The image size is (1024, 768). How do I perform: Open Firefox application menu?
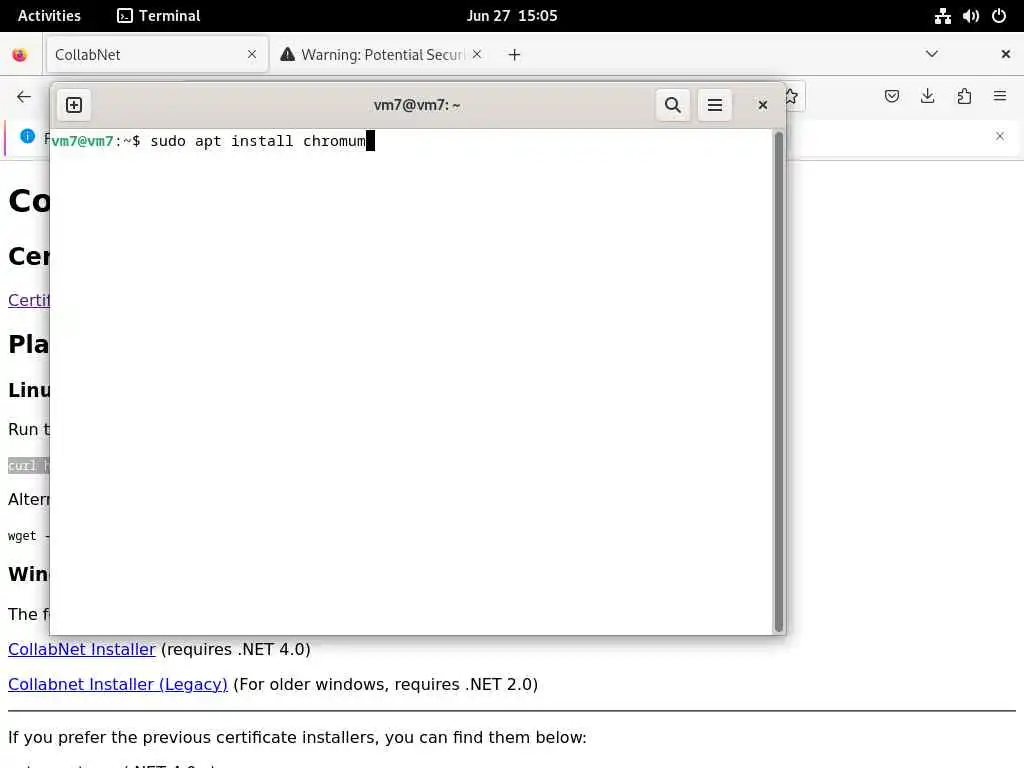1000,97
